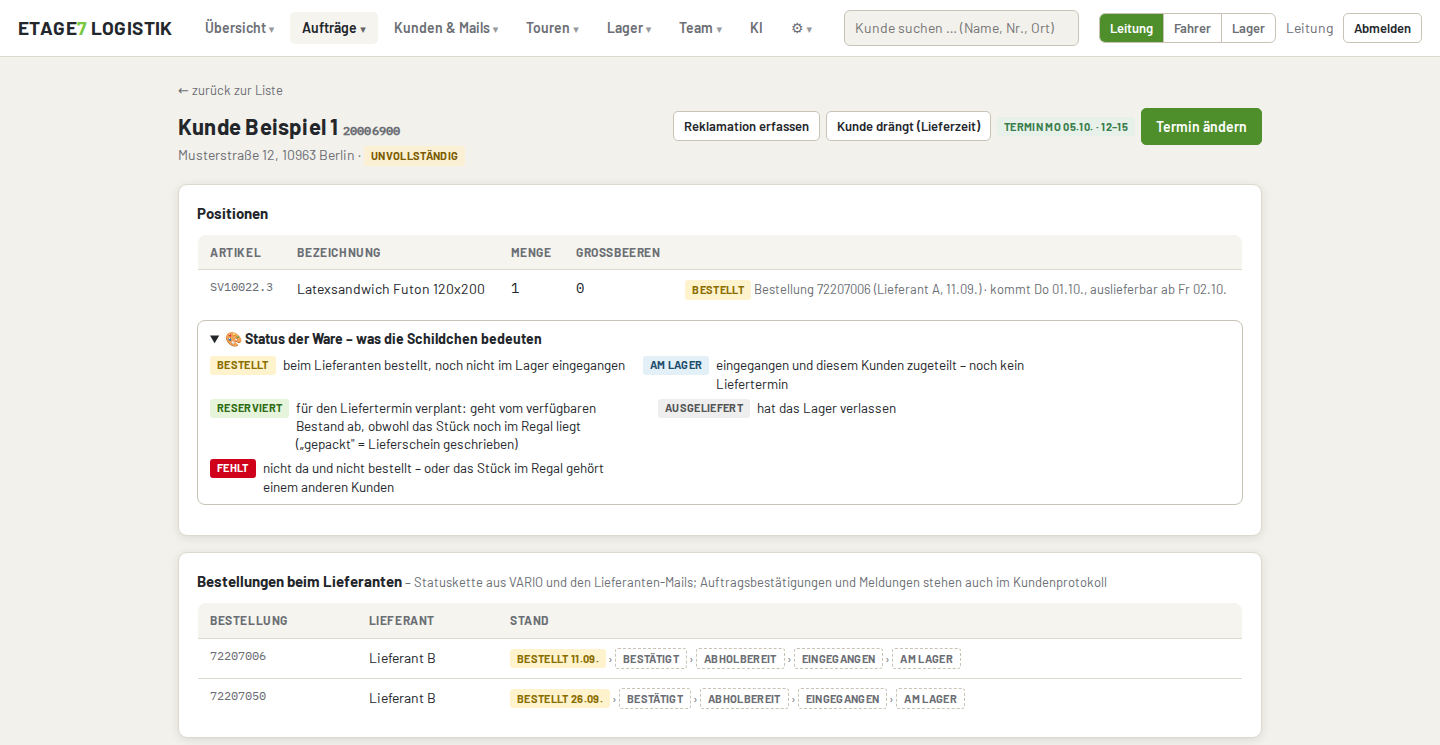Click ABHOLBEREIT step in order 72207050 row

coord(744,699)
